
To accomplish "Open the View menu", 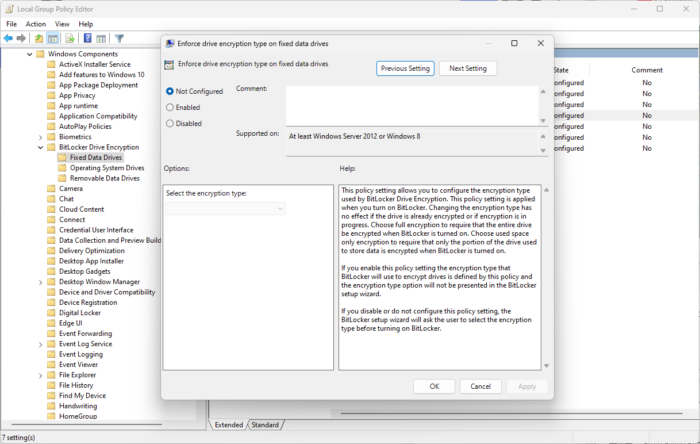I will pos(62,24).
